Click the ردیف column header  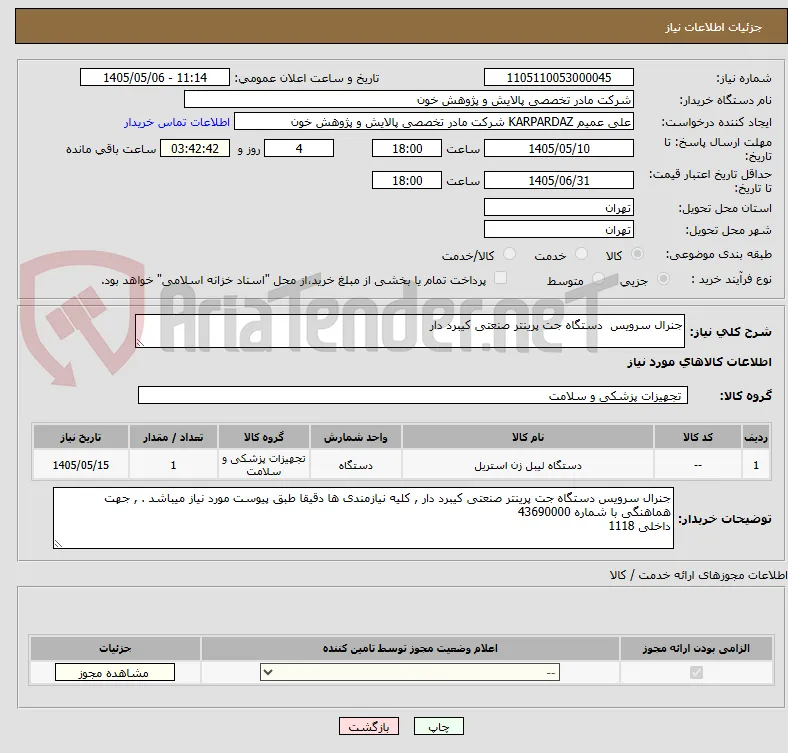click(755, 437)
